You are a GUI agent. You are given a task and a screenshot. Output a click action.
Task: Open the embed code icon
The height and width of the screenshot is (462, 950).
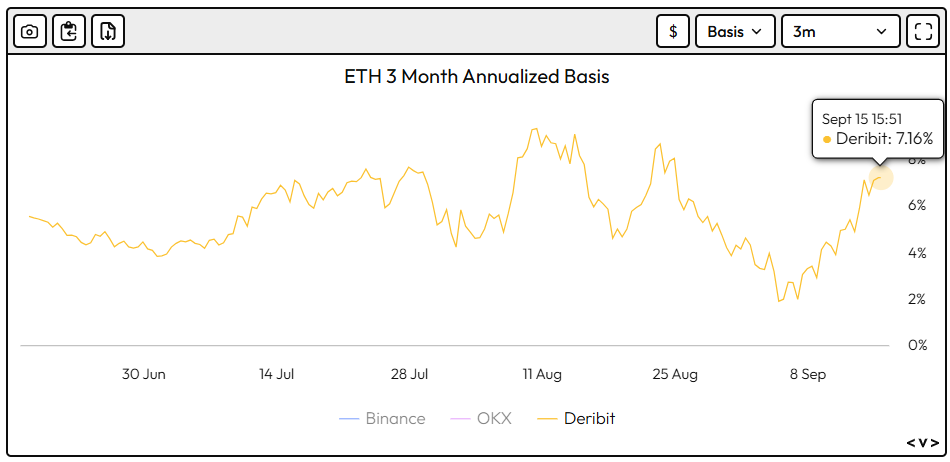922,442
